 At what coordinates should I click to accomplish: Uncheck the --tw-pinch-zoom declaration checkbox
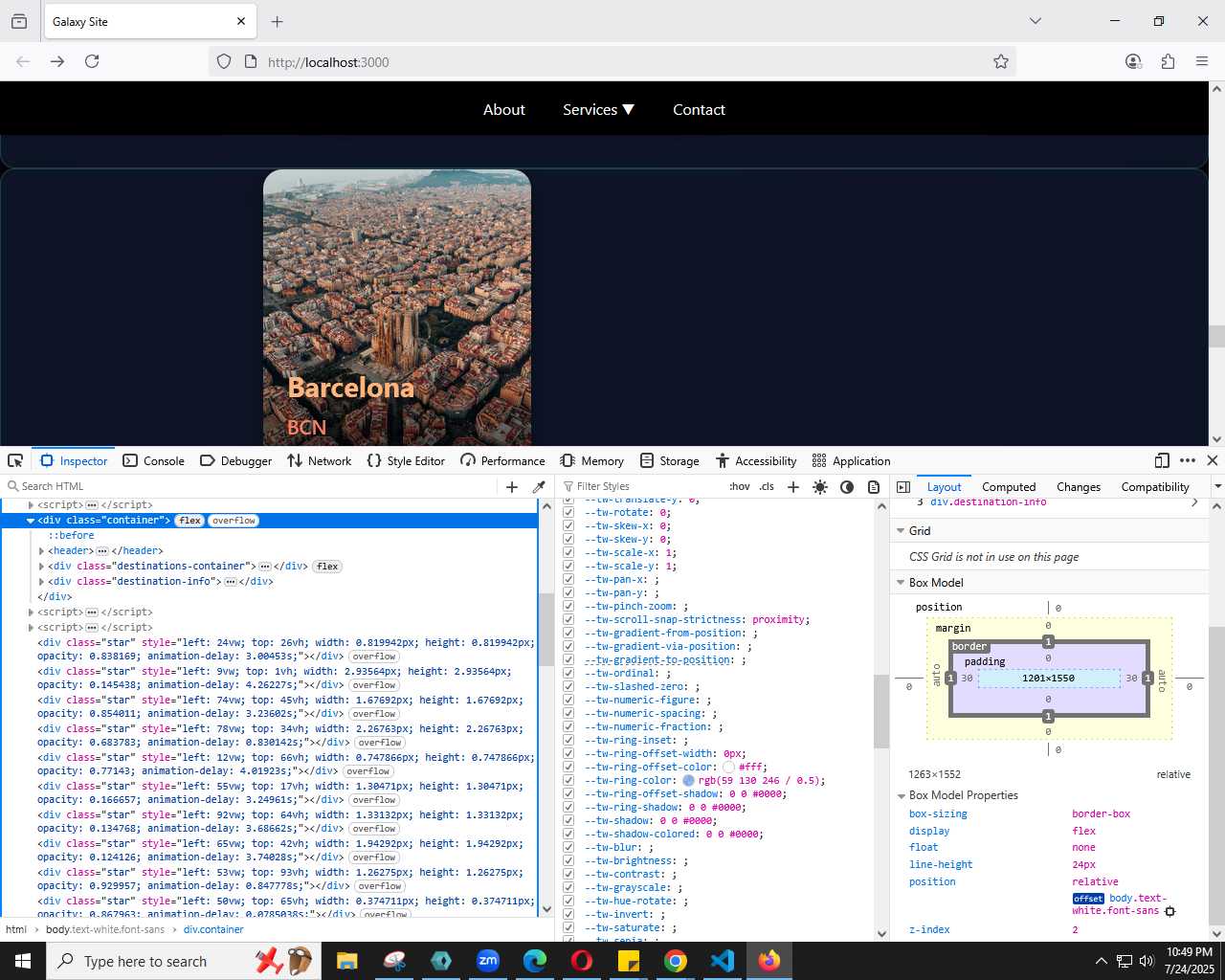pyautogui.click(x=568, y=606)
